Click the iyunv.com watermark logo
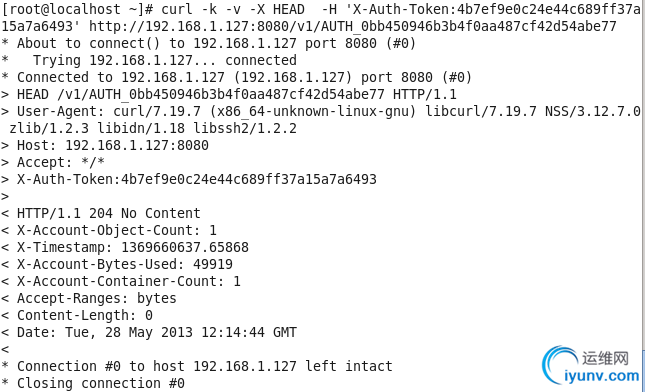Viewport: 645px width, 392px height. 592,365
